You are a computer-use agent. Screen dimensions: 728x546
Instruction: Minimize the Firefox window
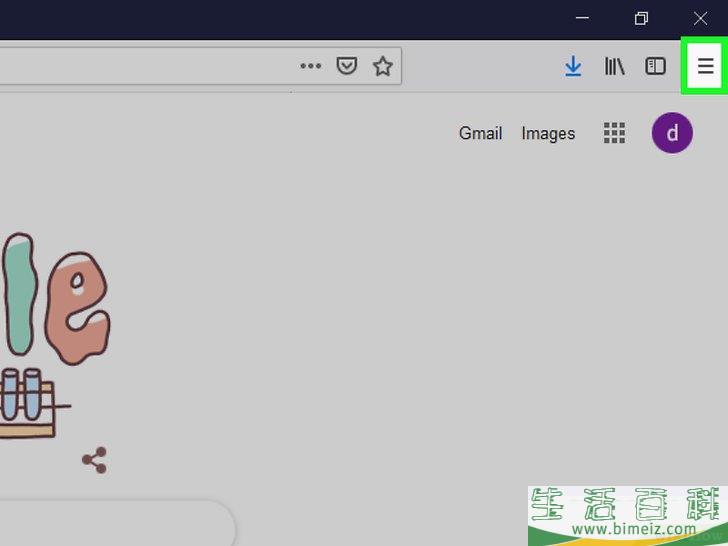point(582,19)
